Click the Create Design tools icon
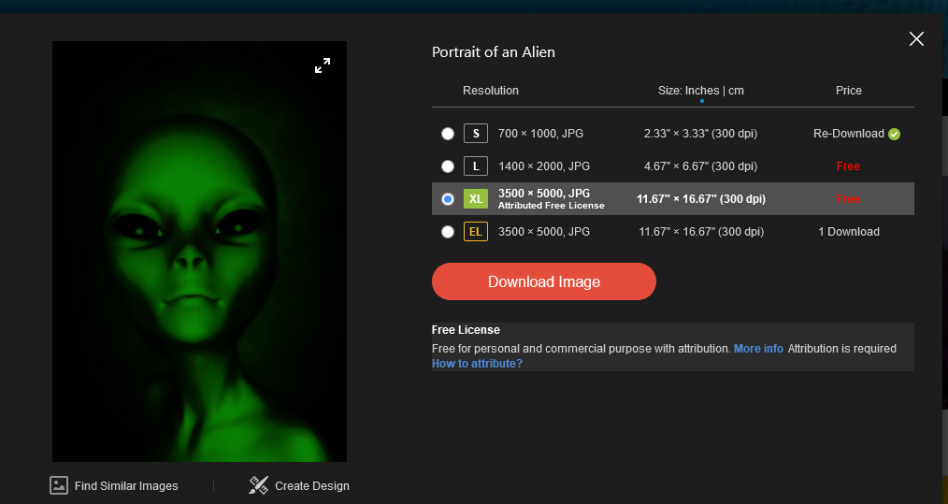This screenshot has height=504, width=948. click(x=259, y=485)
